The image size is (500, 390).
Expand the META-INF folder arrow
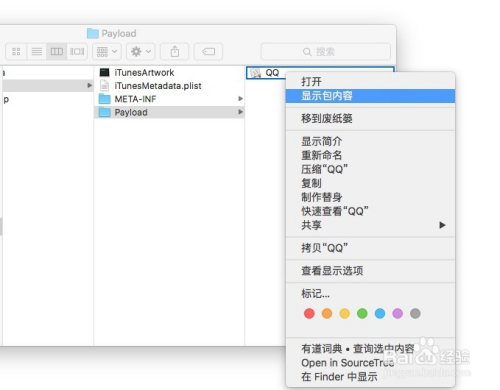point(240,99)
